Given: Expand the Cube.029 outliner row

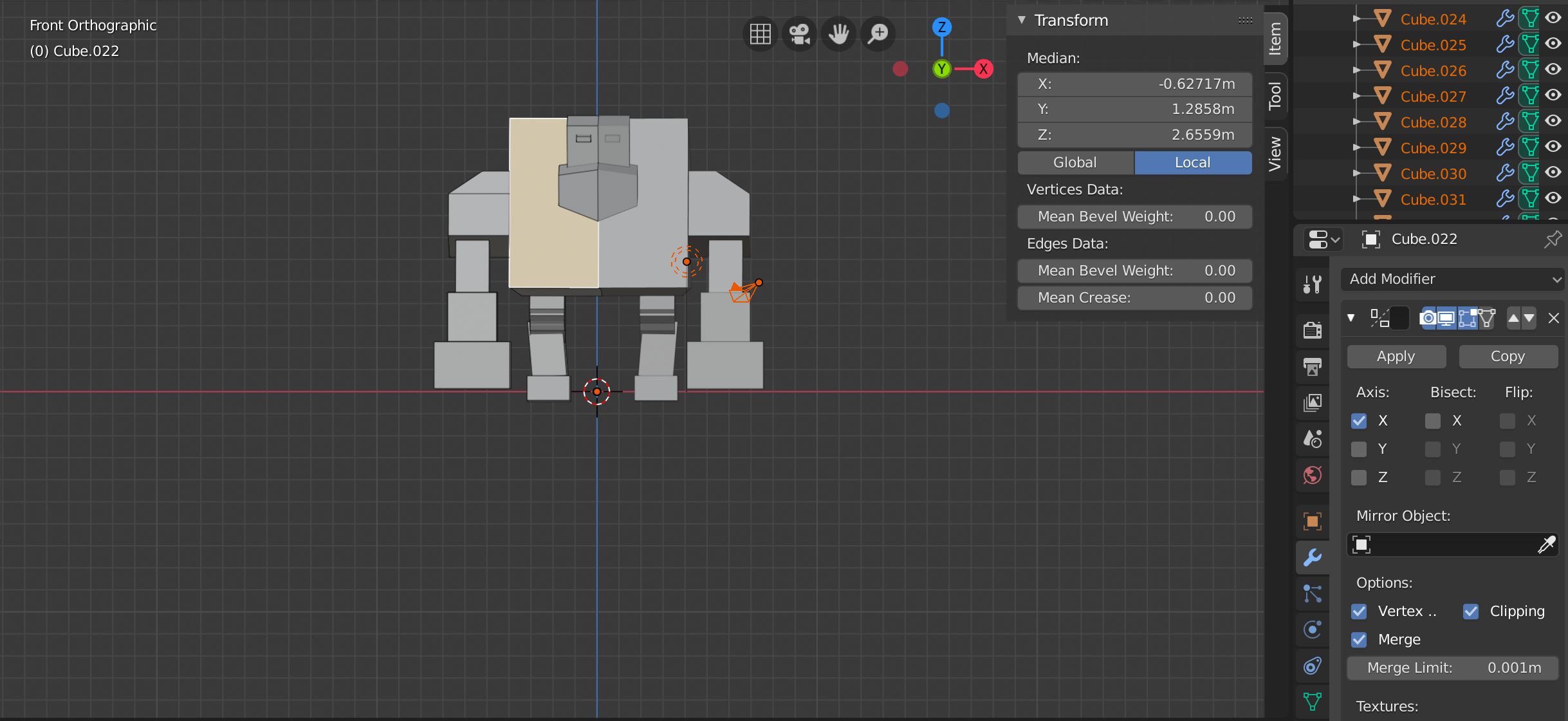Looking at the screenshot, I should pos(1356,147).
